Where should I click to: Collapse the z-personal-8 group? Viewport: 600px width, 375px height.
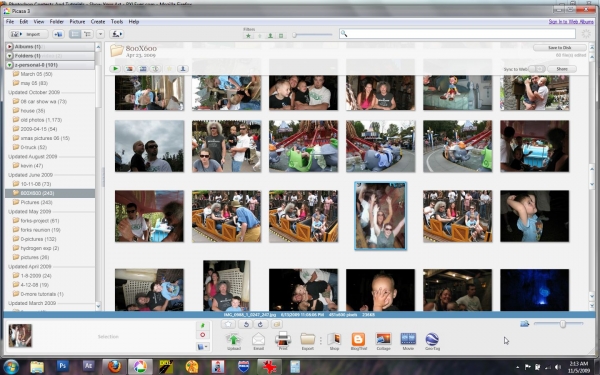pos(10,65)
